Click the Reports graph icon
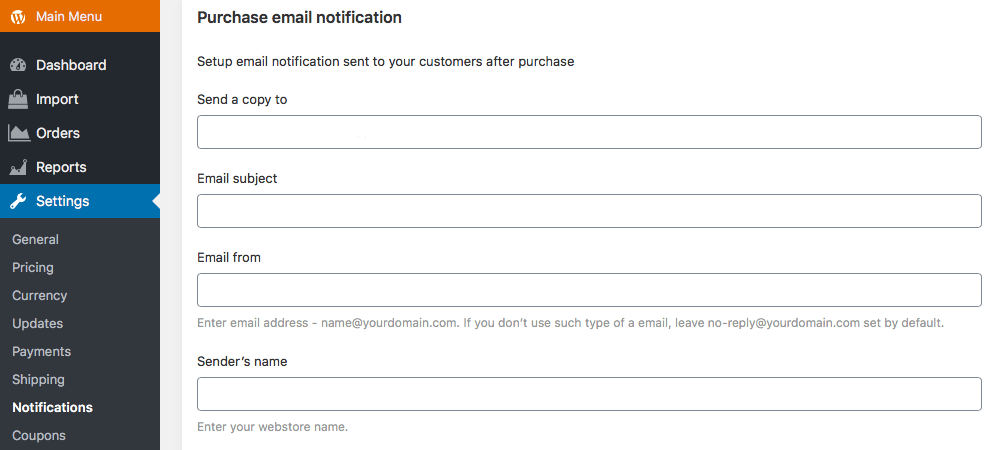Screen dimensions: 997x450 click(x=18, y=167)
